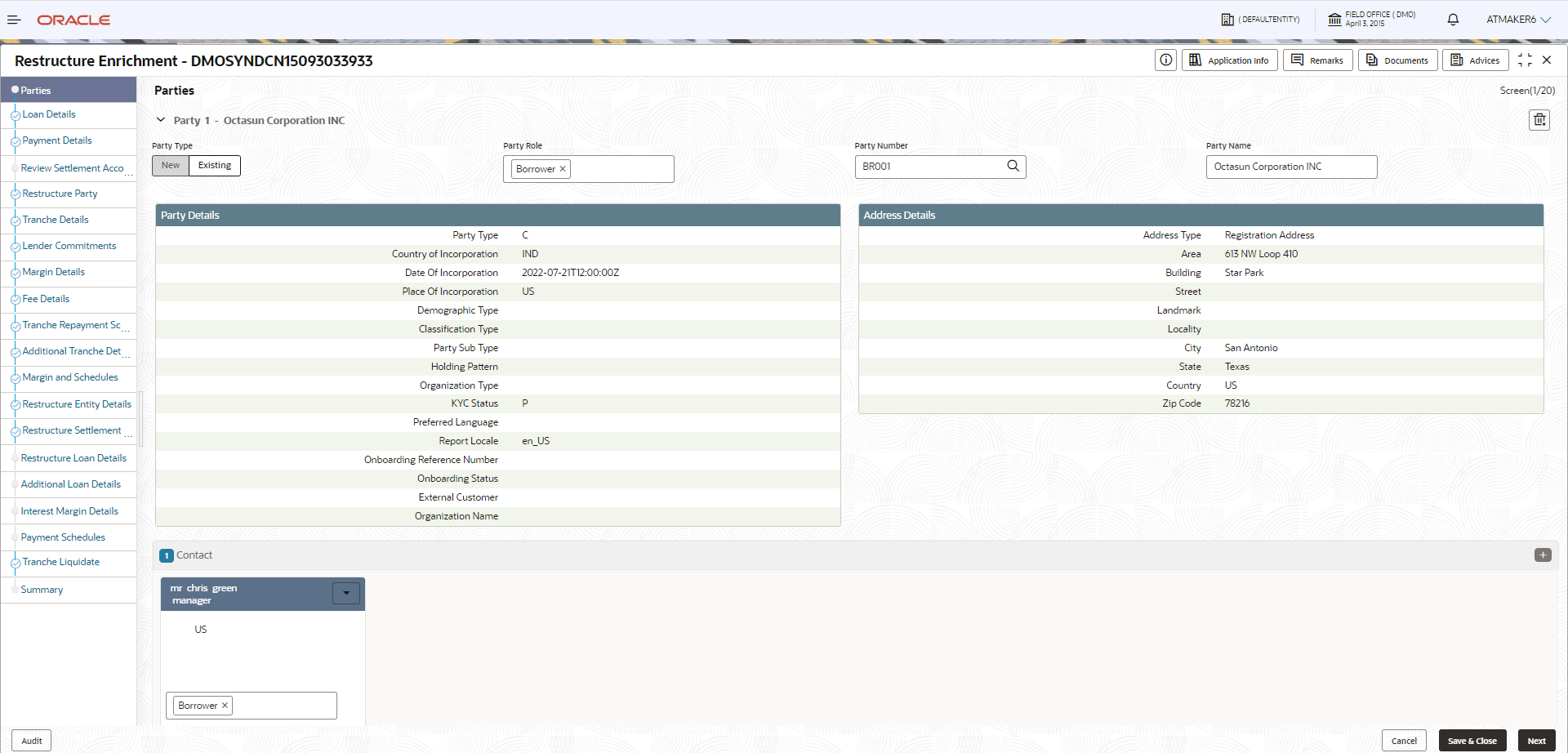Click the Zip Code value 78216
The image size is (1568, 753).
pos(1237,403)
